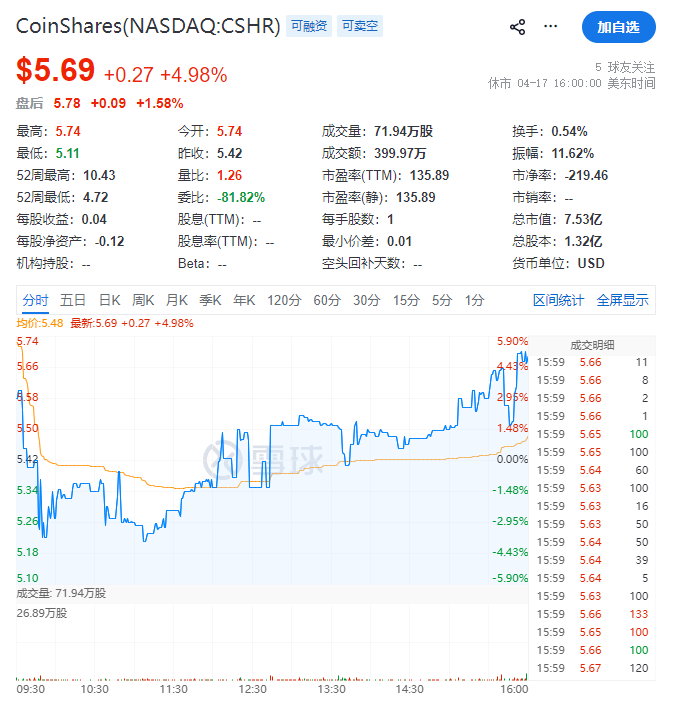Select the 60分 interval tab
This screenshot has height=708, width=678.
(327, 299)
